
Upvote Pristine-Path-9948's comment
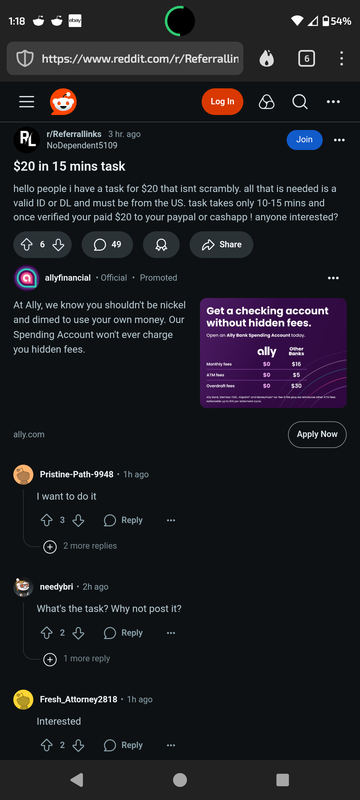(46, 520)
